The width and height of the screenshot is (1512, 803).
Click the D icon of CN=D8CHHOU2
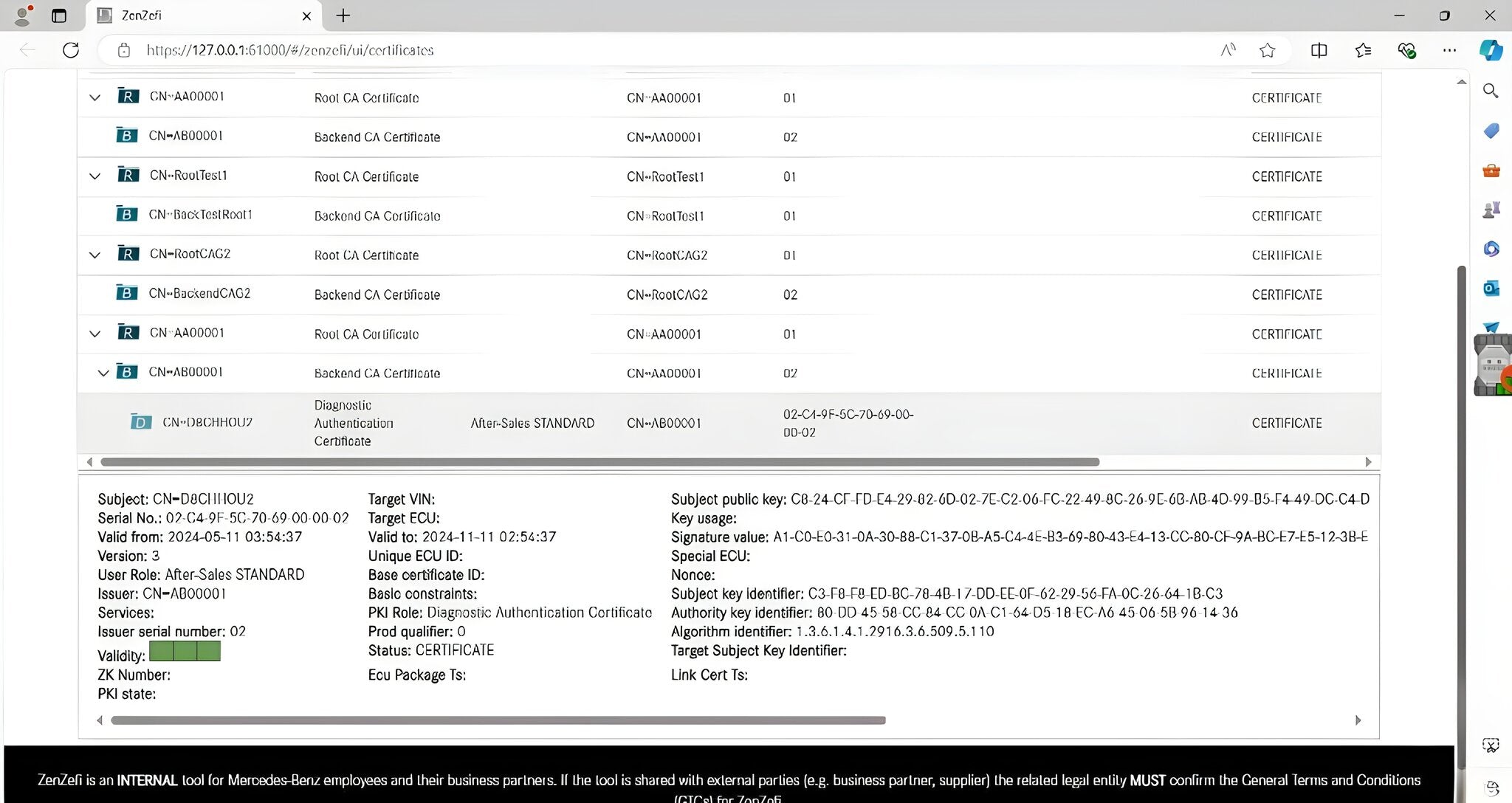[140, 422]
